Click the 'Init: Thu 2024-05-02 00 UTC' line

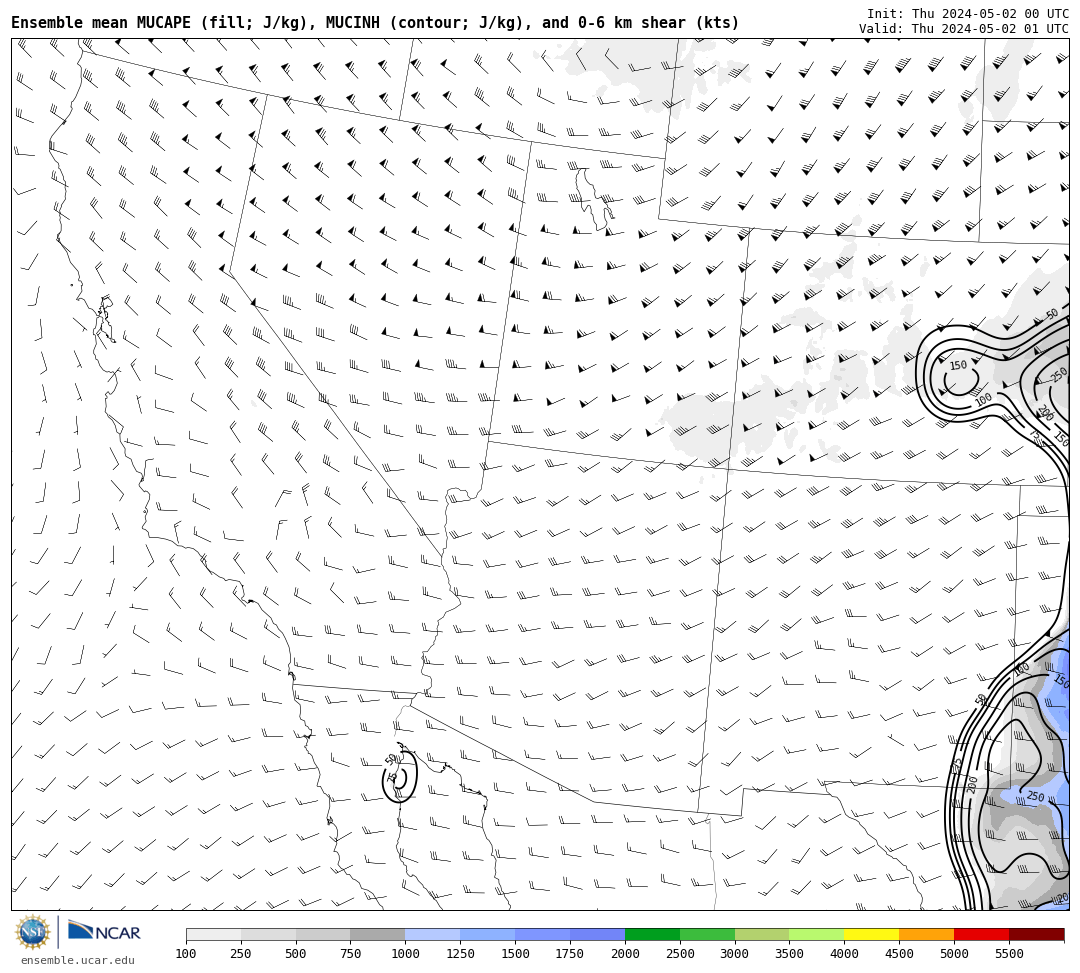(968, 14)
